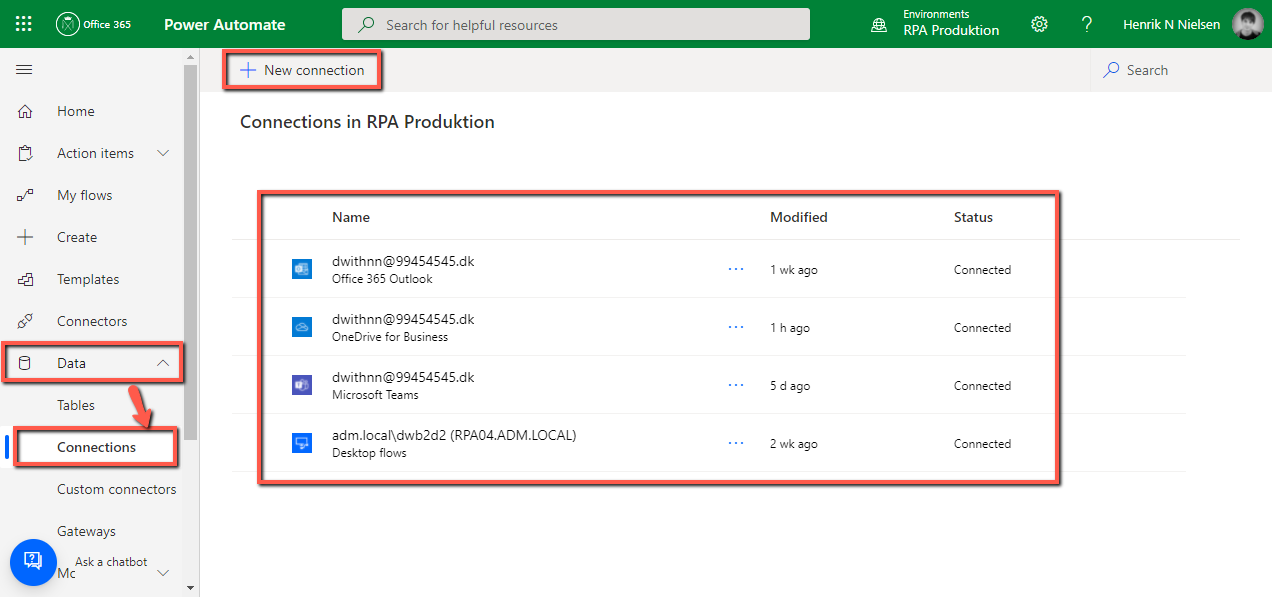Click the Office 365 logo

point(92,24)
